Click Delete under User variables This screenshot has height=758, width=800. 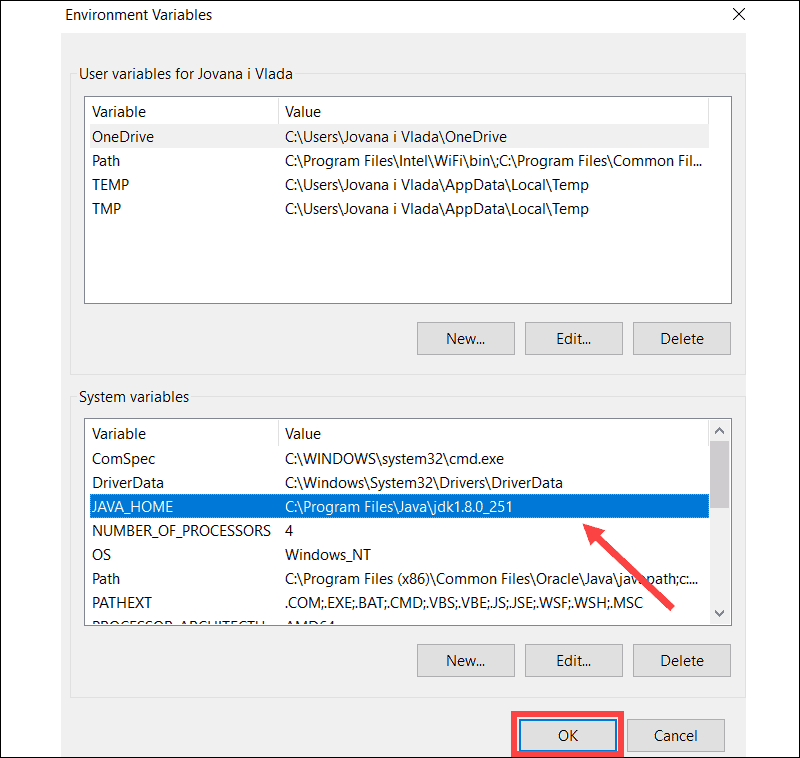pyautogui.click(x=682, y=338)
